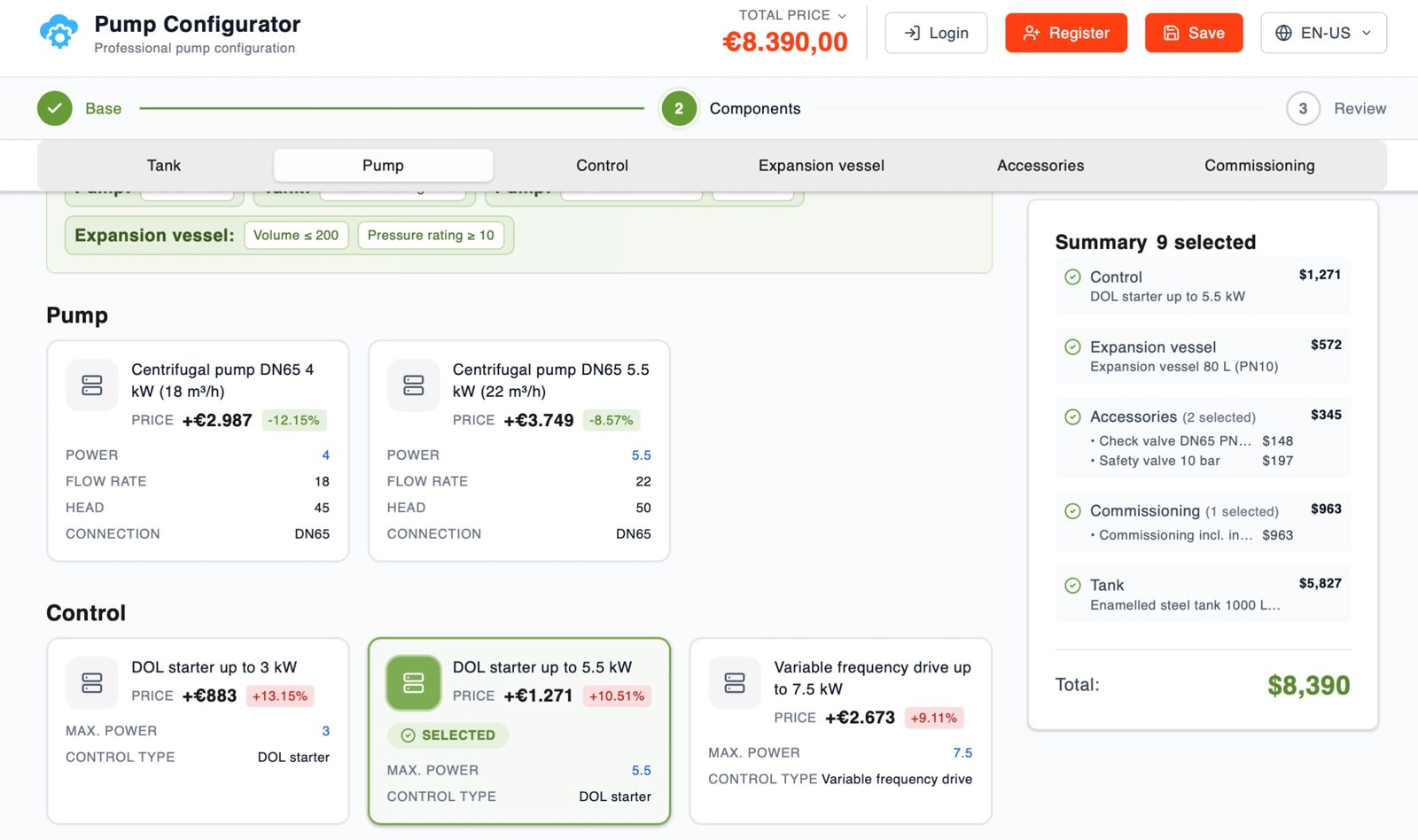This screenshot has height=840, width=1418.
Task: Click the Save floppy disk icon
Action: (1172, 33)
